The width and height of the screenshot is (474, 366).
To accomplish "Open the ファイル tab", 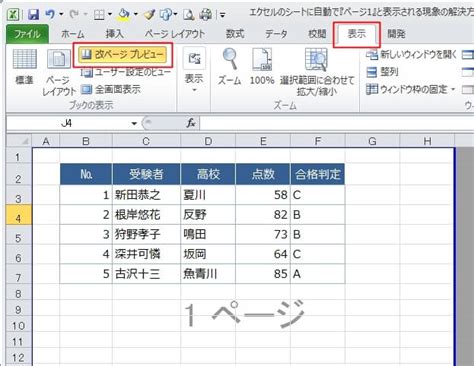I will click(27, 34).
